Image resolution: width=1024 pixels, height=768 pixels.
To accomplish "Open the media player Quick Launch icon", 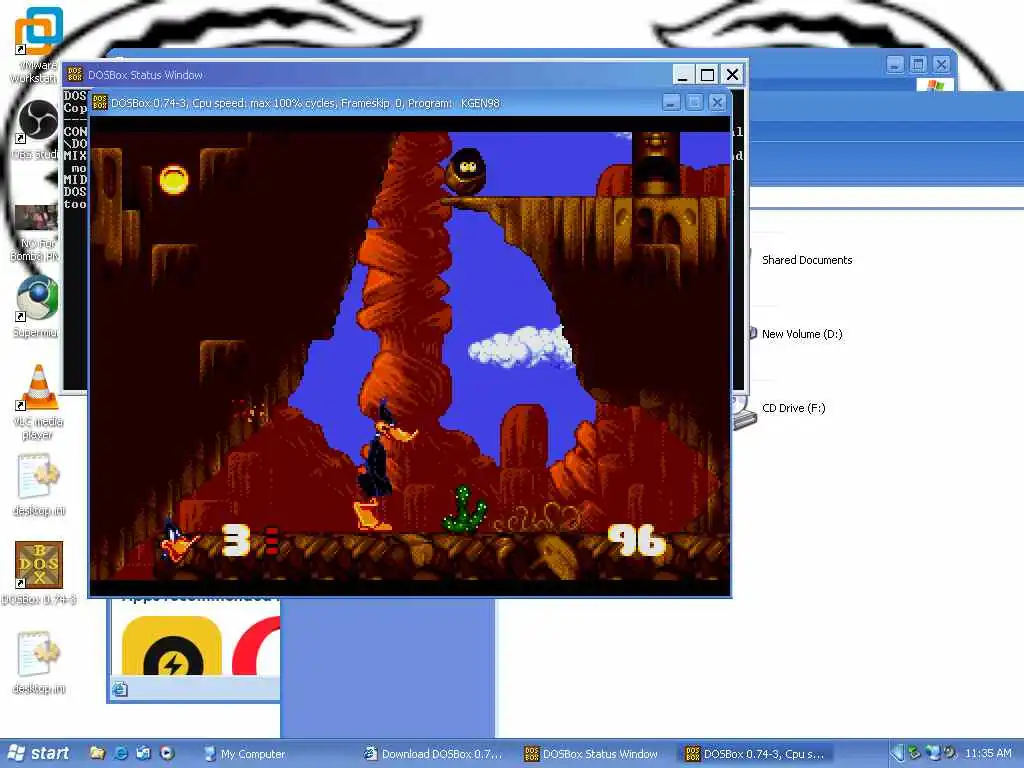I will click(167, 753).
